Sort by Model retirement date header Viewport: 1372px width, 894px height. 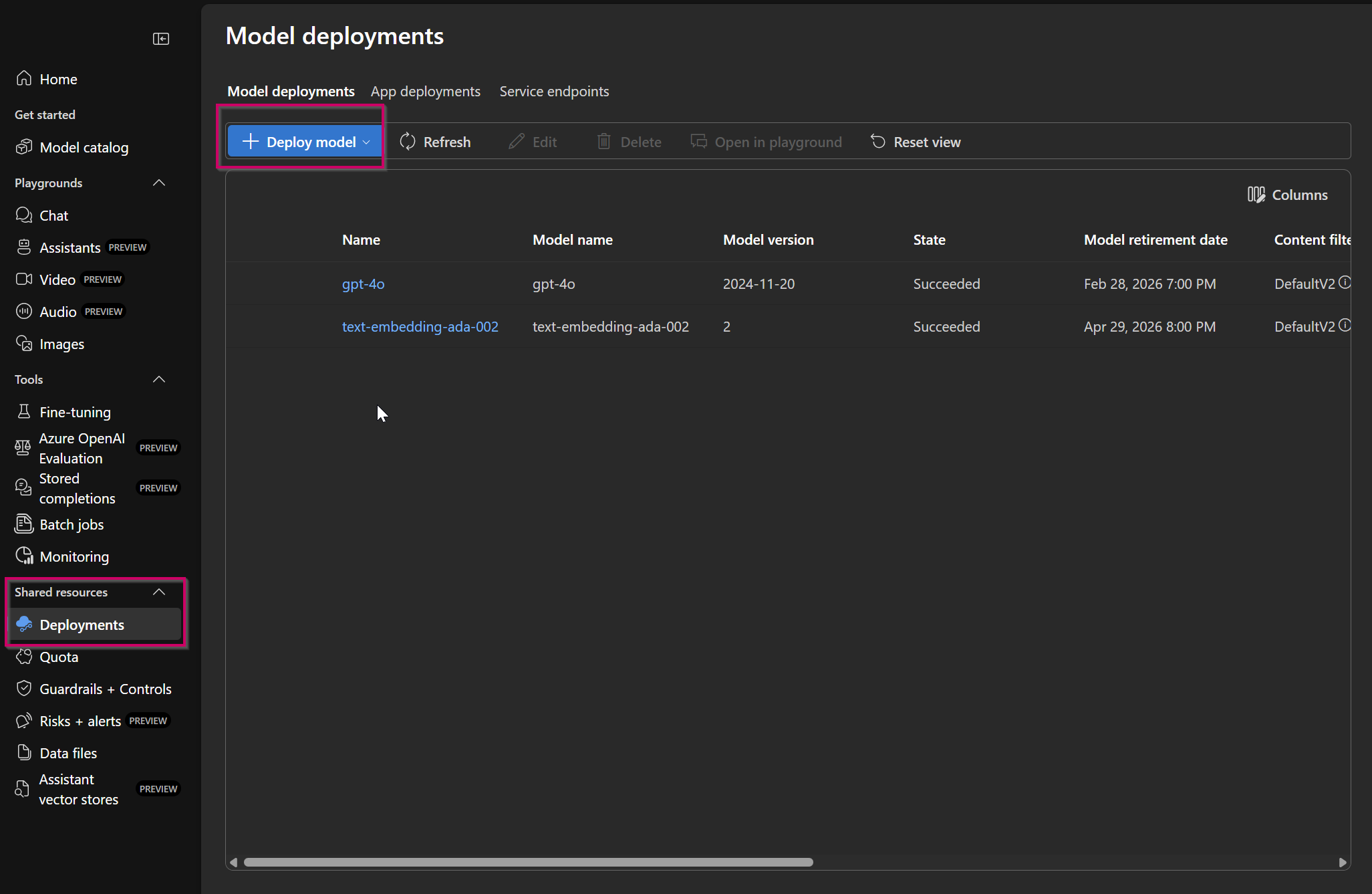1155,239
